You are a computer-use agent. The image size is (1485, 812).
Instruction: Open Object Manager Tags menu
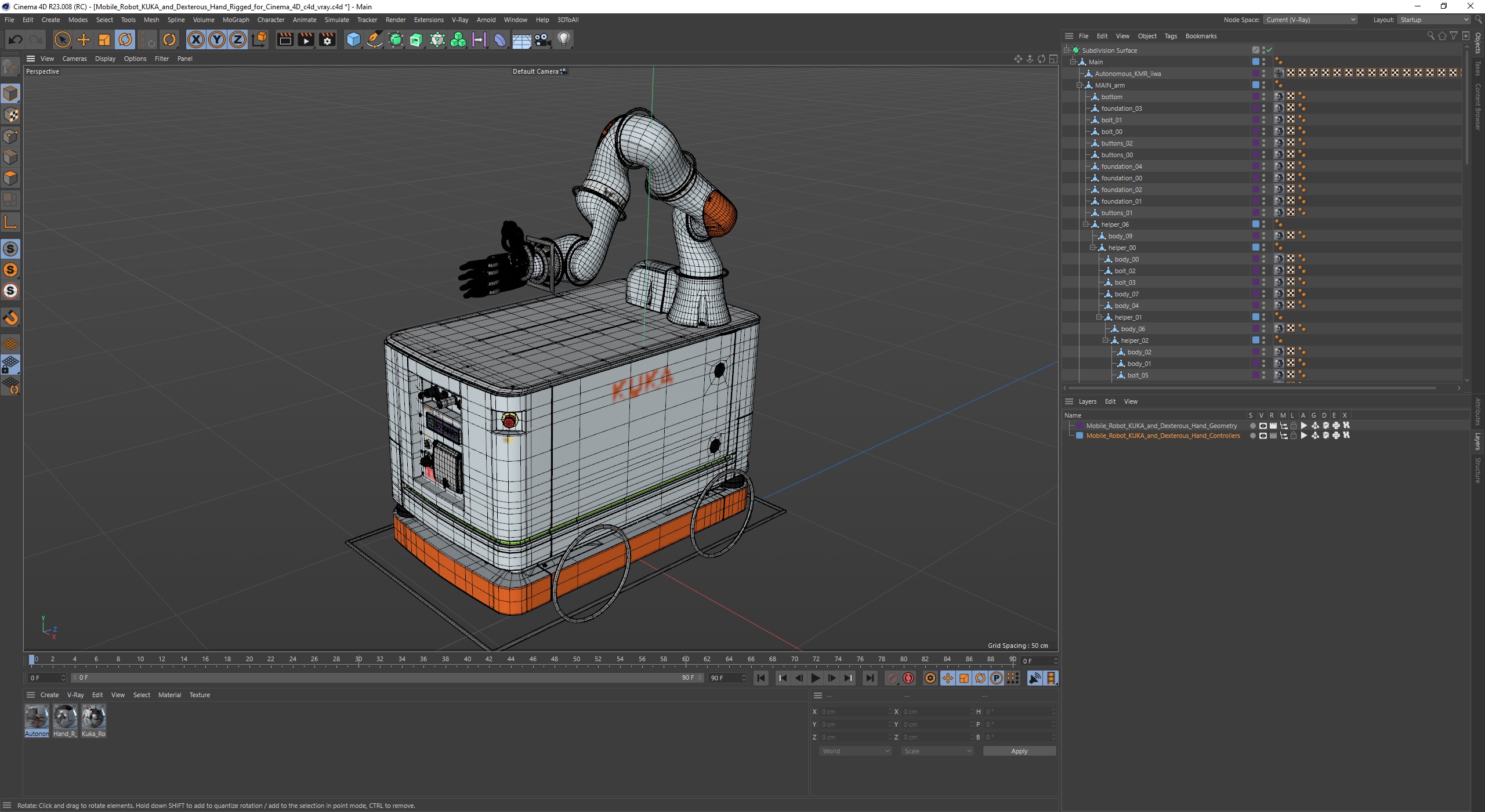coord(1171,36)
